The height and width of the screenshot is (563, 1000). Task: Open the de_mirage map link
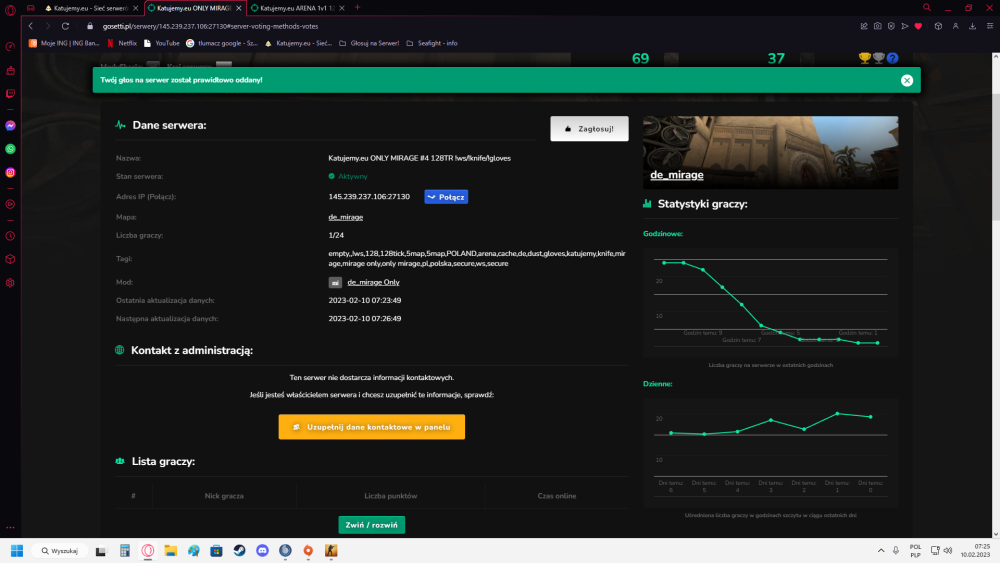346,217
